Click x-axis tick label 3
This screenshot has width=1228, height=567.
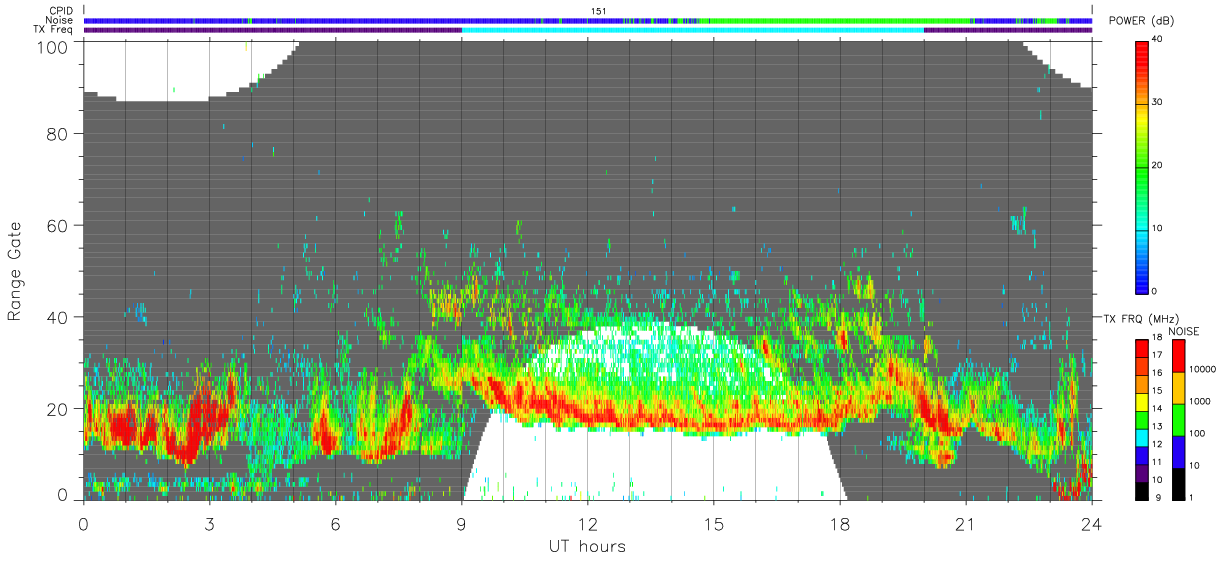(209, 524)
